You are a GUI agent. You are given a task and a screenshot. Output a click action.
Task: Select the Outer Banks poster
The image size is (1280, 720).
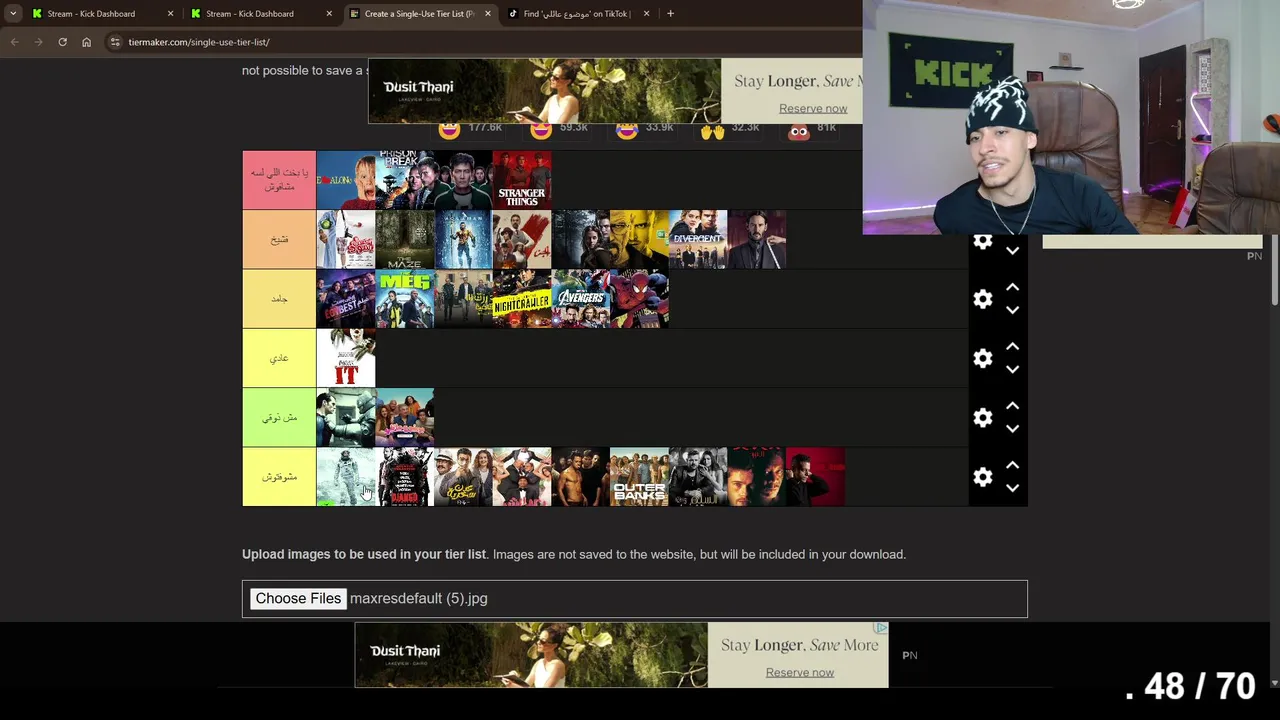(639, 477)
